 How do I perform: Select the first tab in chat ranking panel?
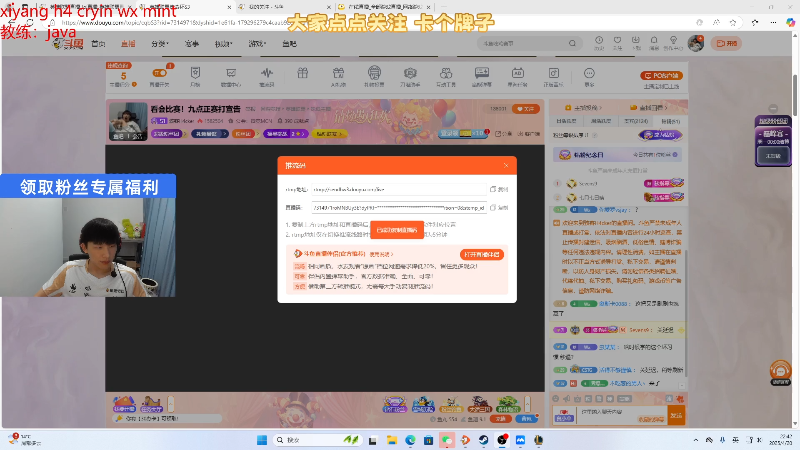coord(566,121)
